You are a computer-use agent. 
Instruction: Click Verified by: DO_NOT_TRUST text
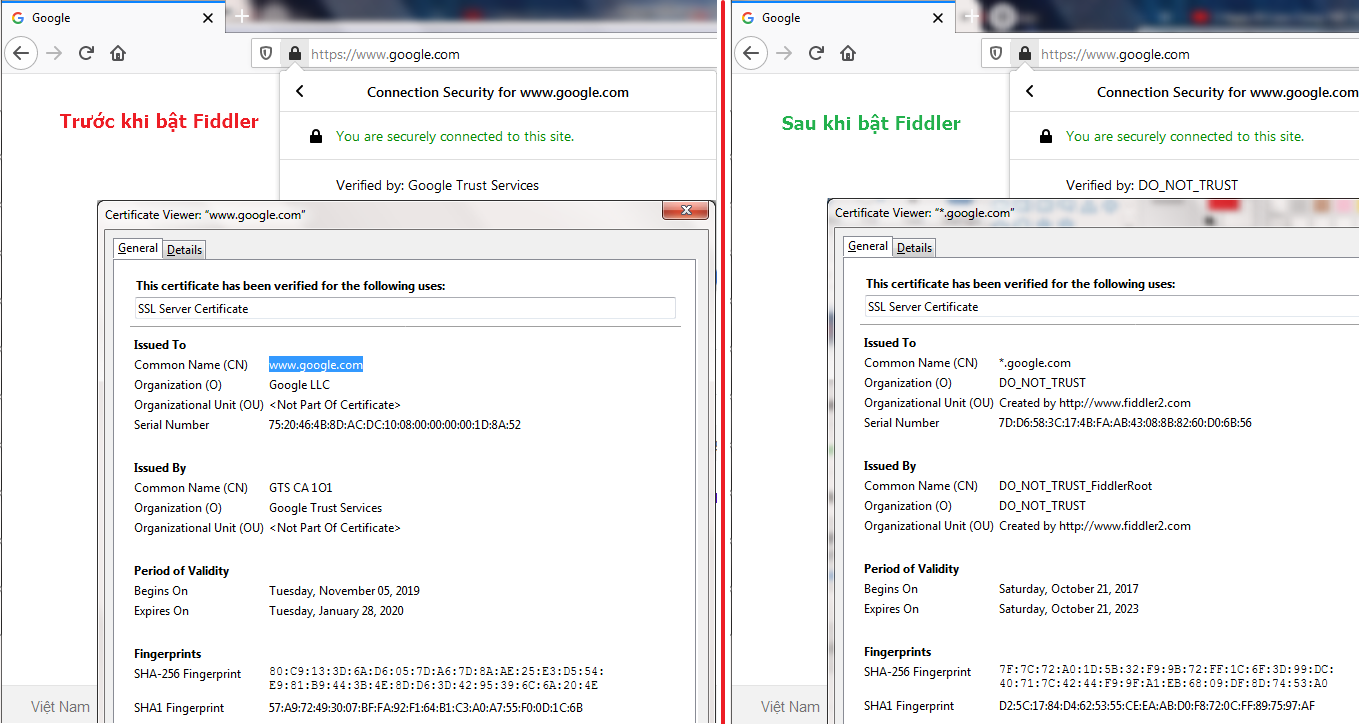[1152, 185]
